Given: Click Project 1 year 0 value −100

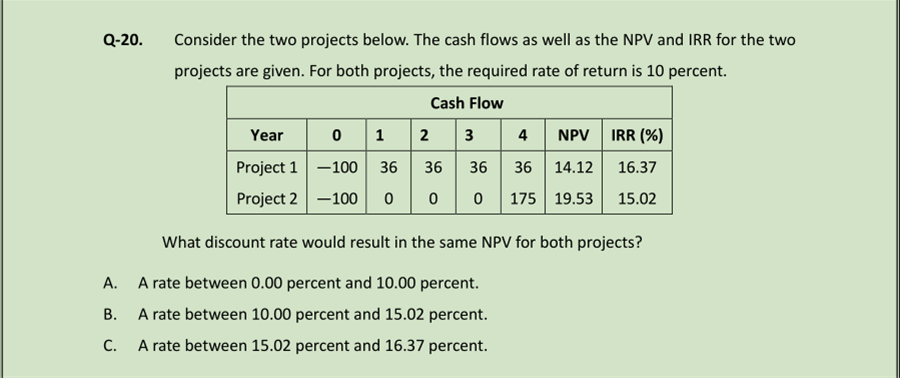Looking at the screenshot, I should [x=337, y=167].
